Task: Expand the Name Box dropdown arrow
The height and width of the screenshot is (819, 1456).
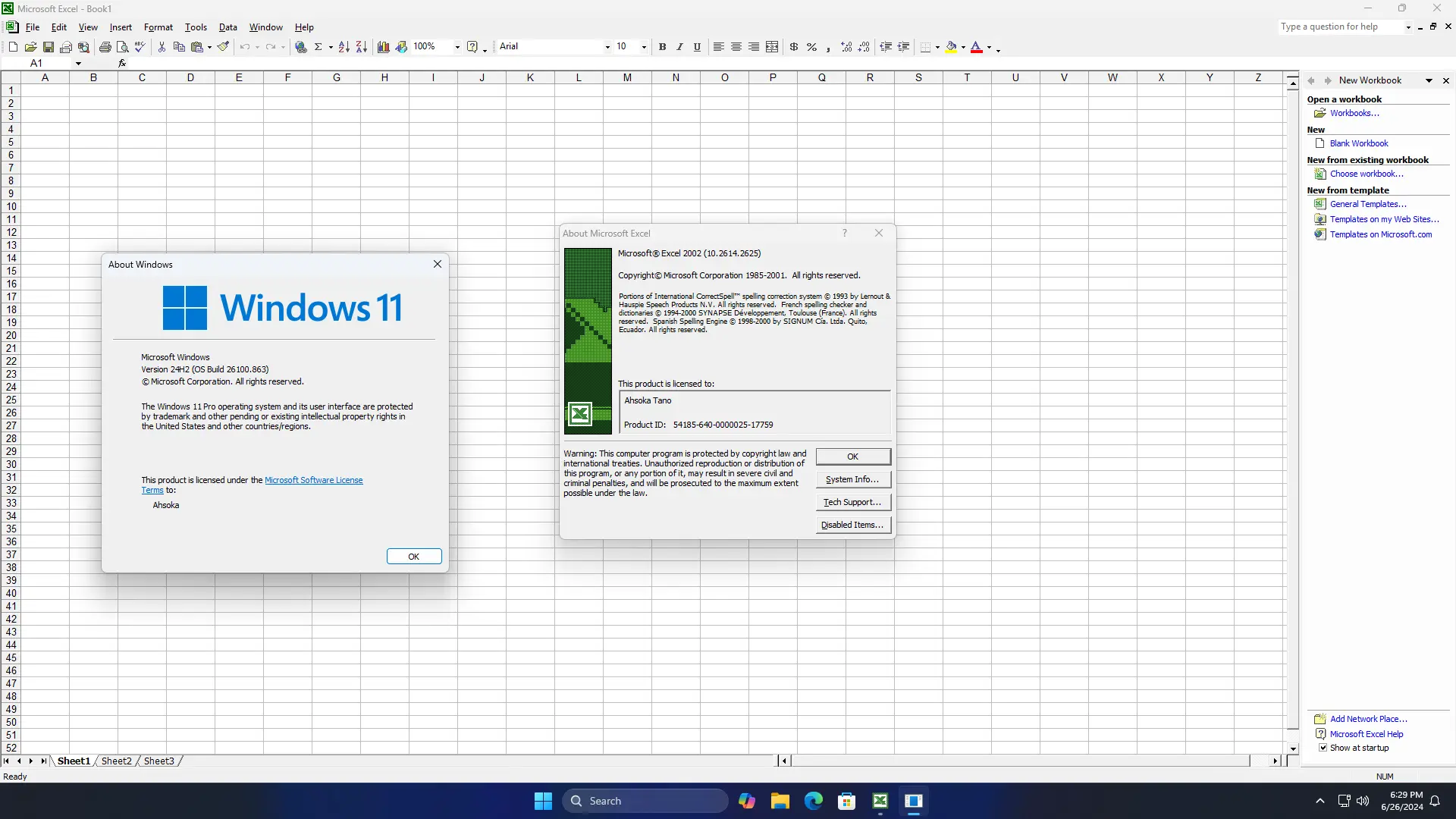Action: click(x=78, y=64)
